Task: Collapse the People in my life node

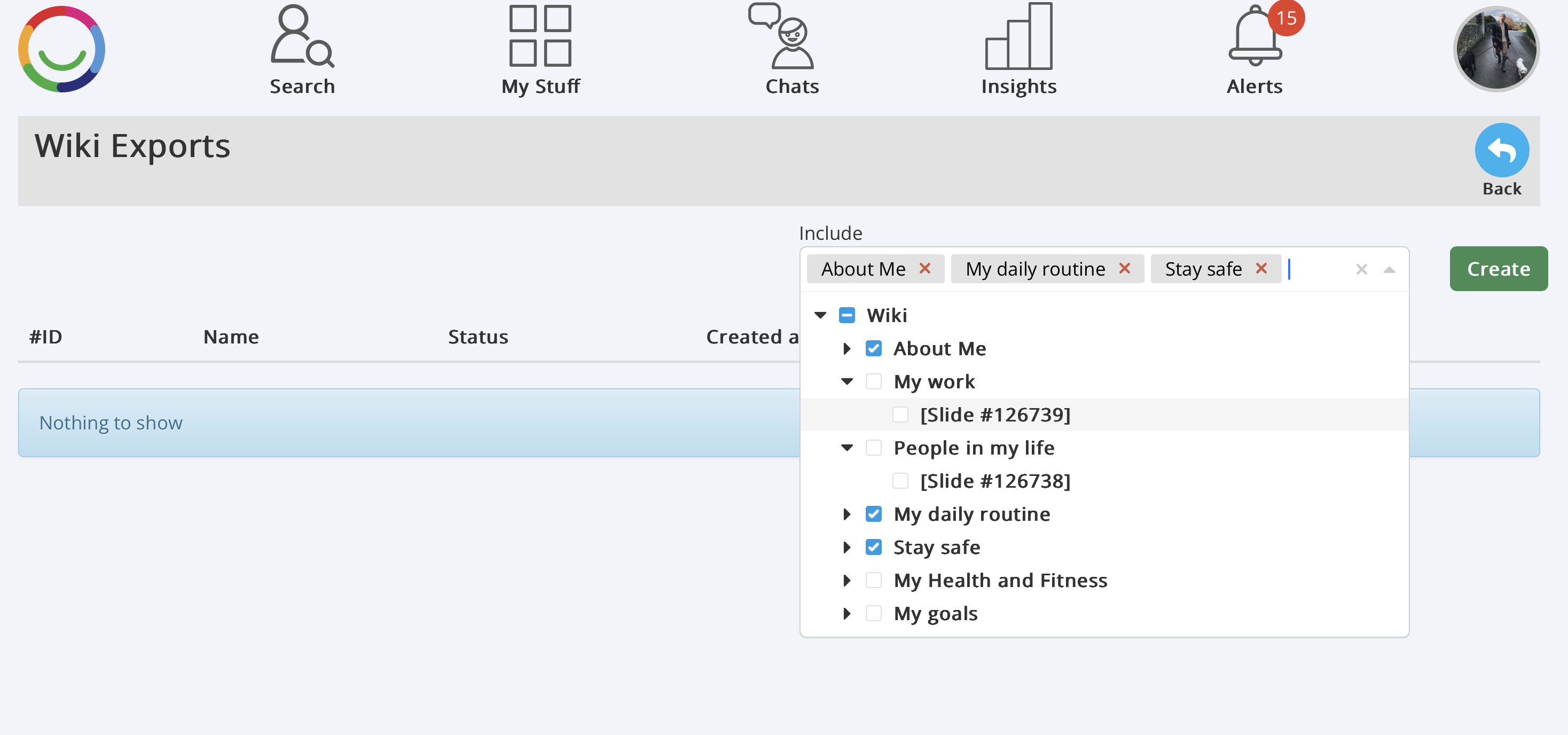Action: (846, 448)
